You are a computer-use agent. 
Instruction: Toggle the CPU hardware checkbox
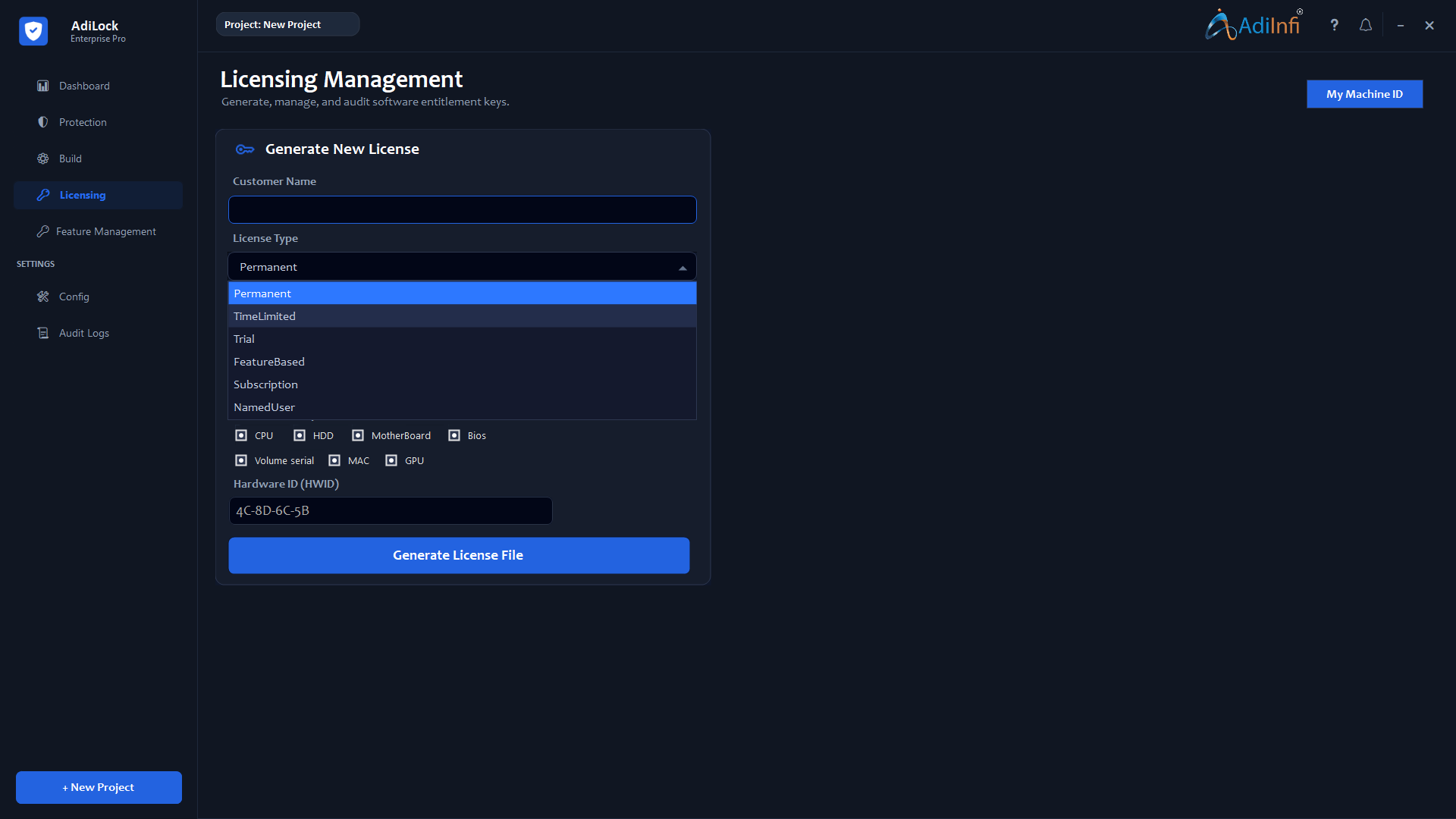241,435
